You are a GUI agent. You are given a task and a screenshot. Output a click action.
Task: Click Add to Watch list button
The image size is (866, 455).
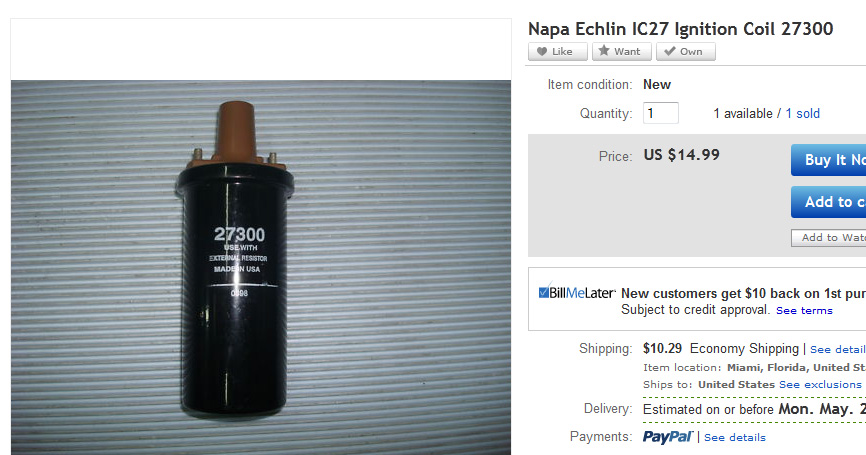(828, 237)
